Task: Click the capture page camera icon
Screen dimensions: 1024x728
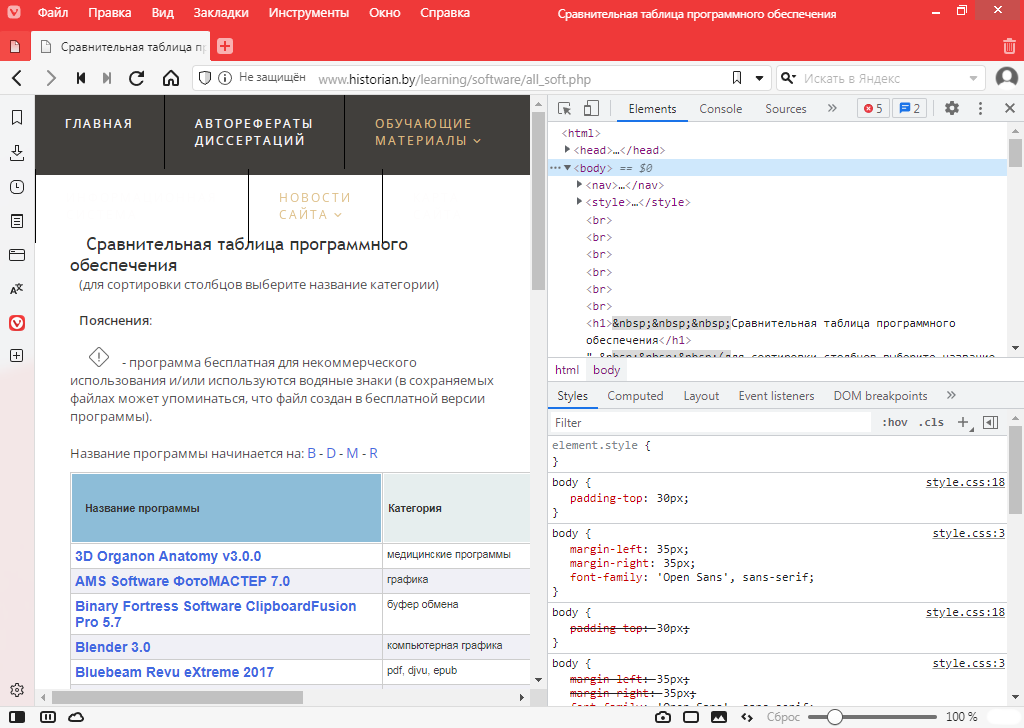Action: tap(662, 717)
